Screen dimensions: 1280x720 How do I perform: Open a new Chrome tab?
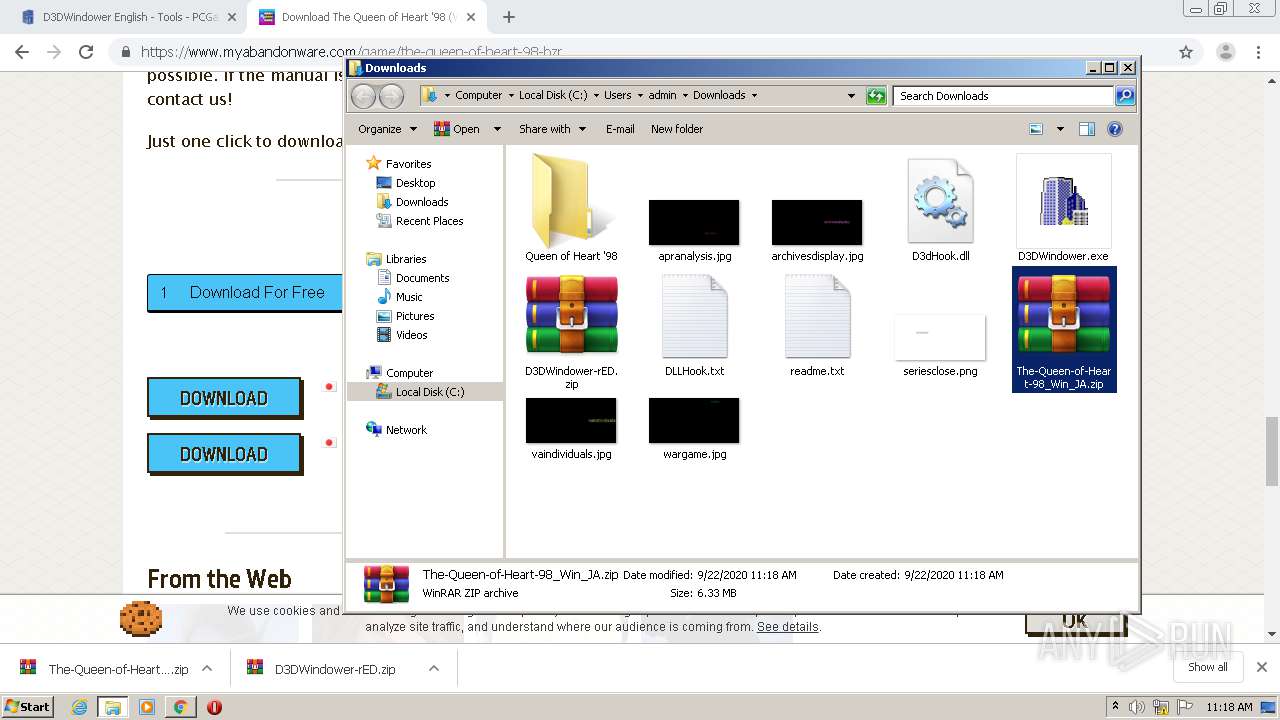point(509,17)
